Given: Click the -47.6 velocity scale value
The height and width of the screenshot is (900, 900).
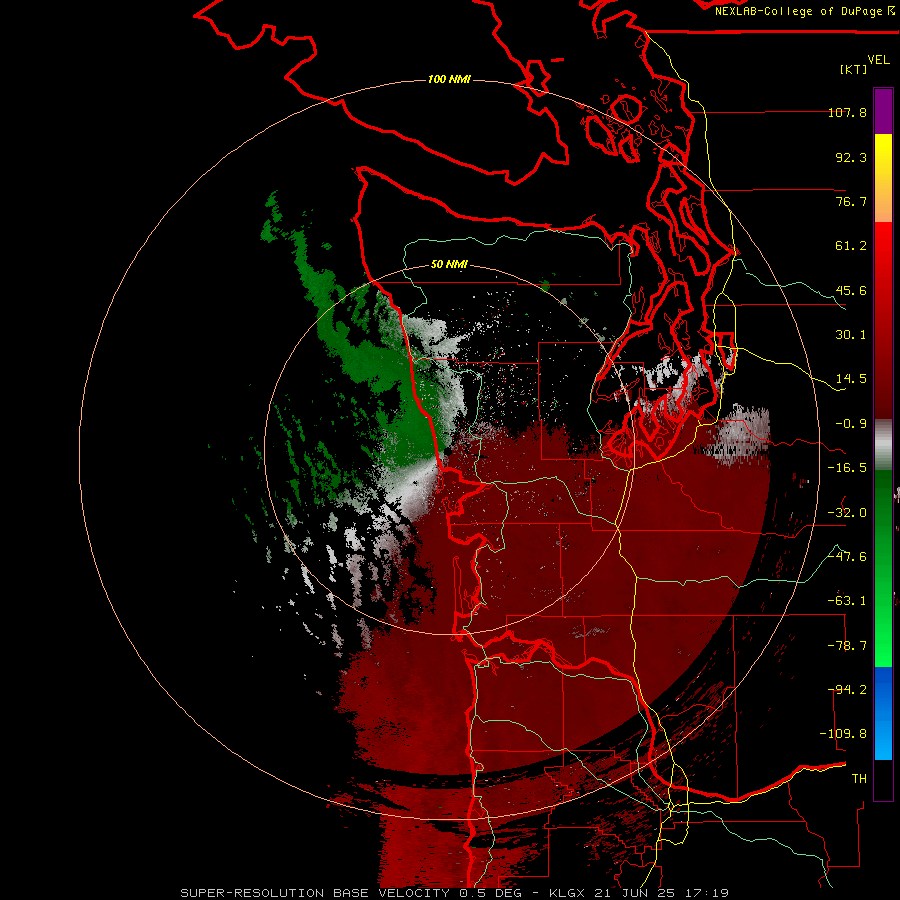Looking at the screenshot, I should pos(847,557).
